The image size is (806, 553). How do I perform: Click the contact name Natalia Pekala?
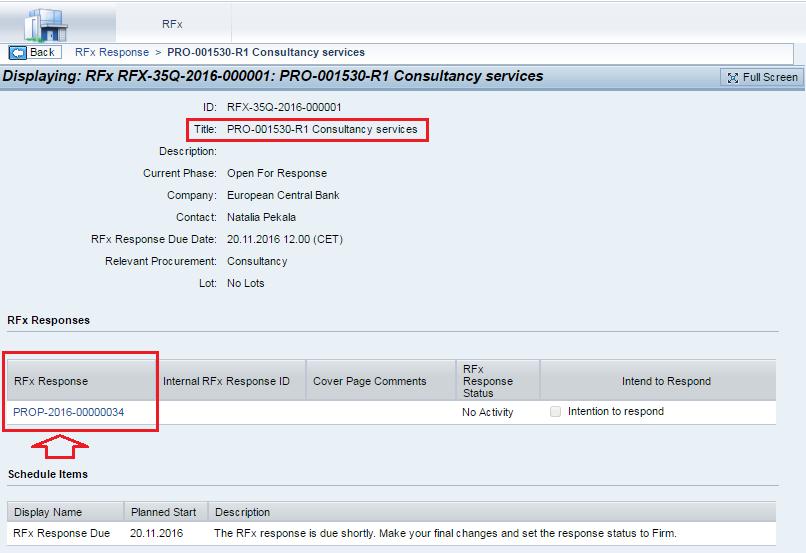[261, 217]
